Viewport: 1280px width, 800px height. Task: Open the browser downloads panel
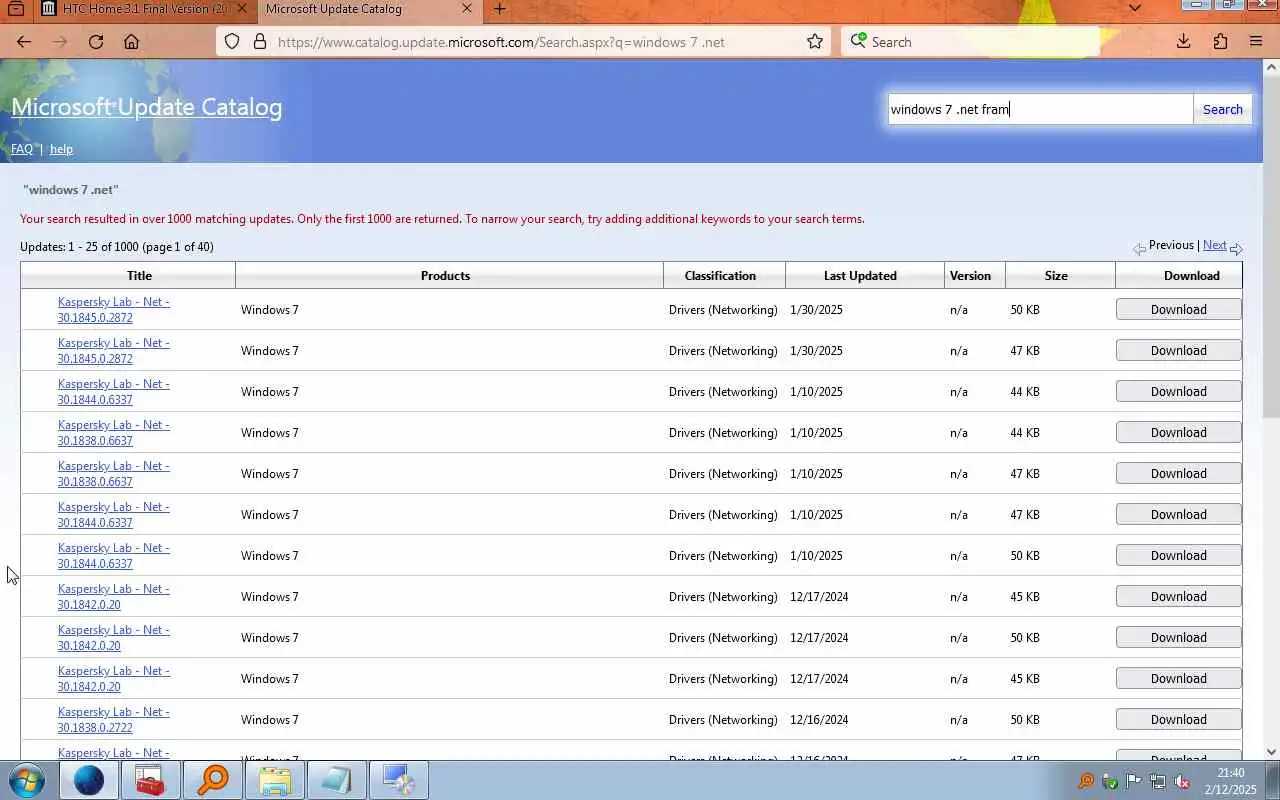coord(1183,42)
